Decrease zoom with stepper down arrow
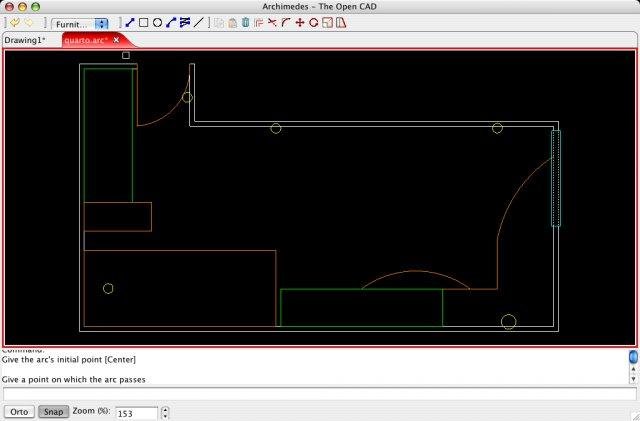The width and height of the screenshot is (640, 421). [165, 416]
